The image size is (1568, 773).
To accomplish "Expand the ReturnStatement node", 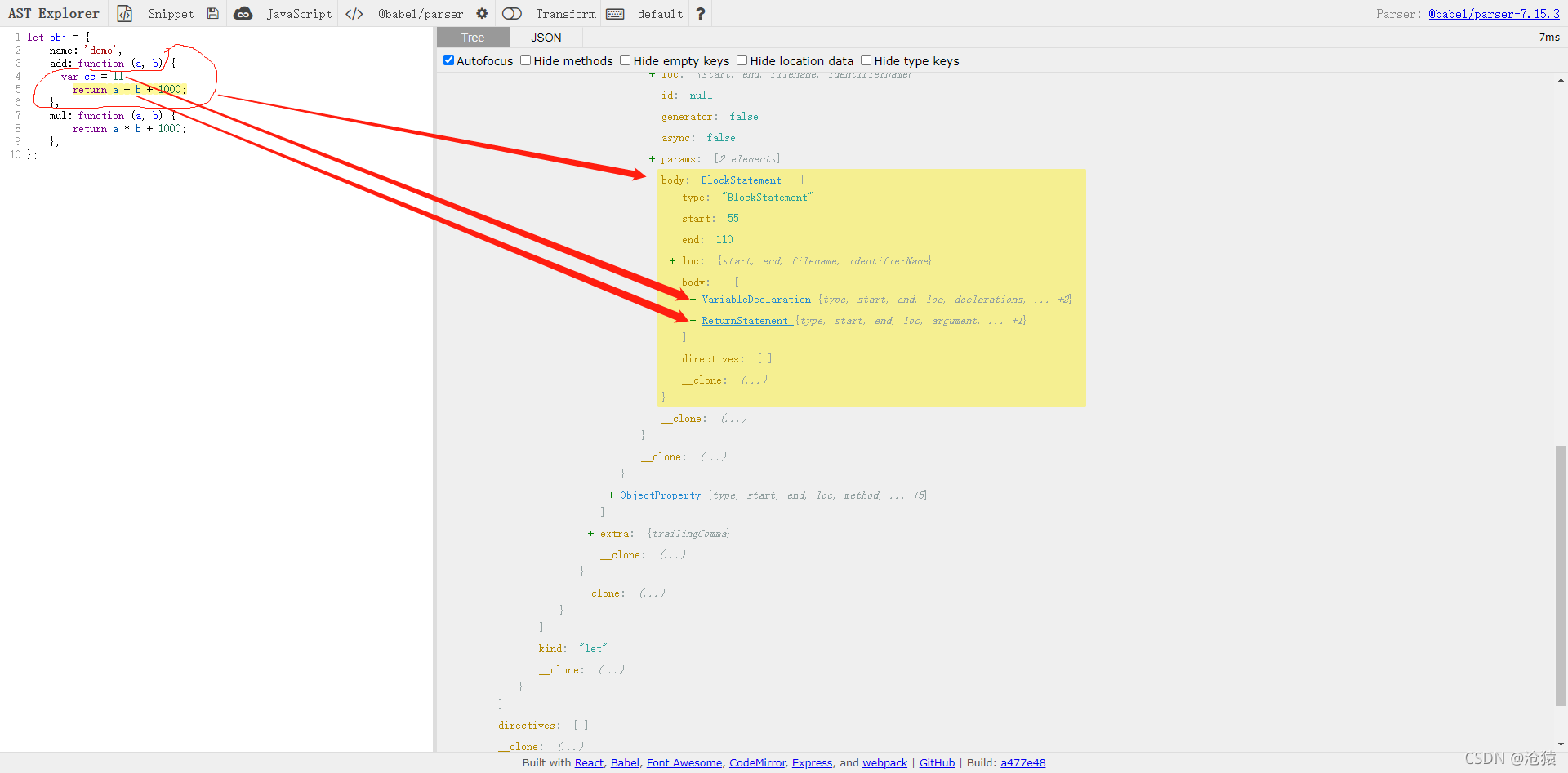I will point(693,321).
